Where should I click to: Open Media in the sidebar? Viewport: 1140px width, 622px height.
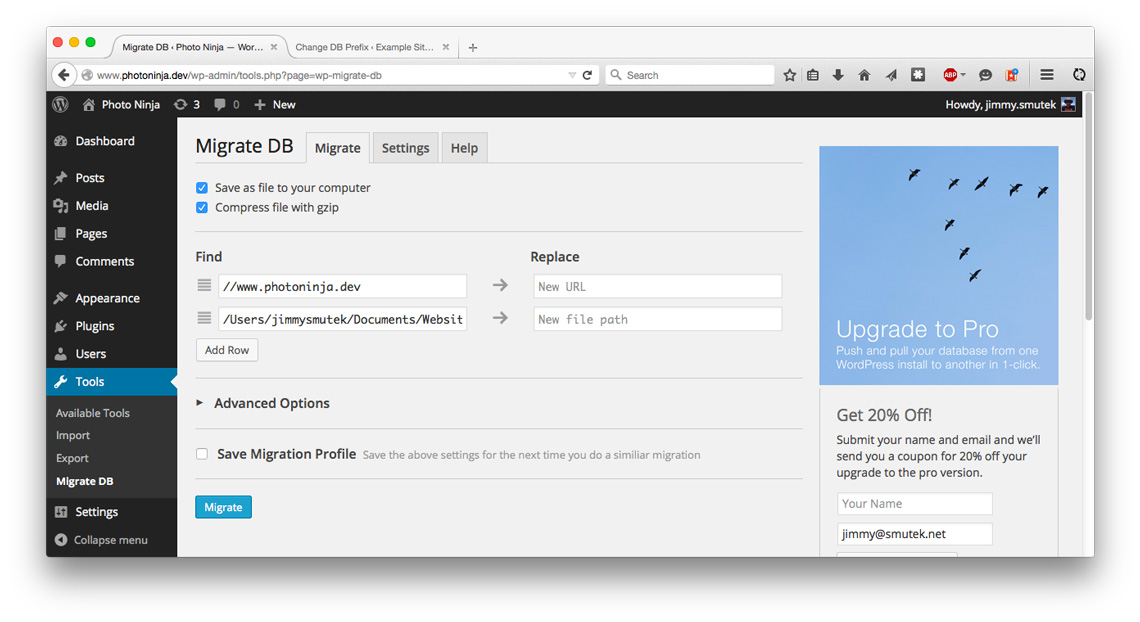click(x=111, y=206)
